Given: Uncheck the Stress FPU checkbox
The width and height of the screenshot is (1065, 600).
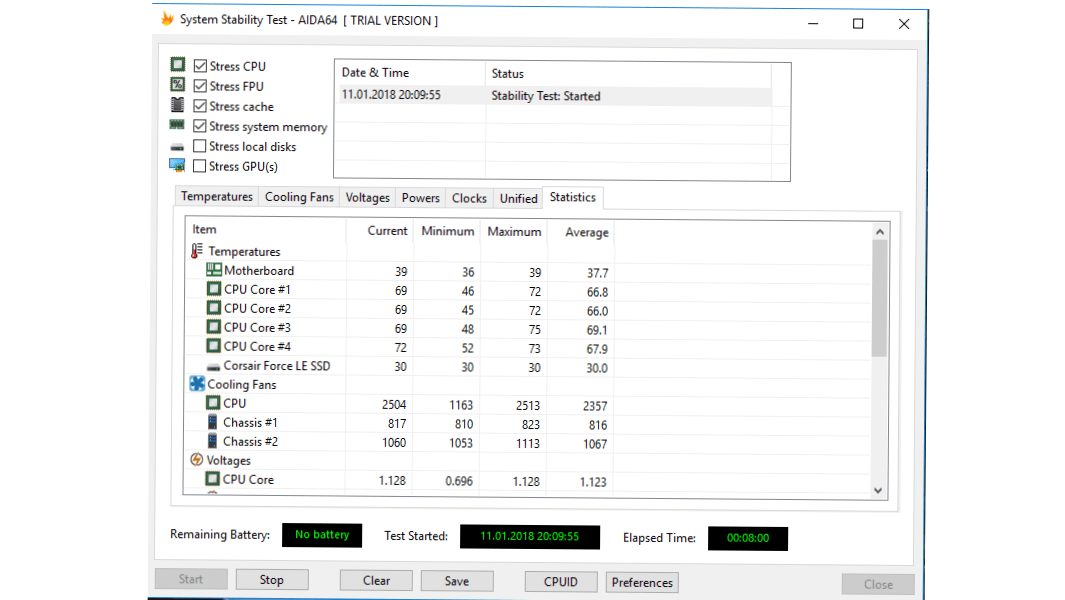Looking at the screenshot, I should [x=200, y=86].
